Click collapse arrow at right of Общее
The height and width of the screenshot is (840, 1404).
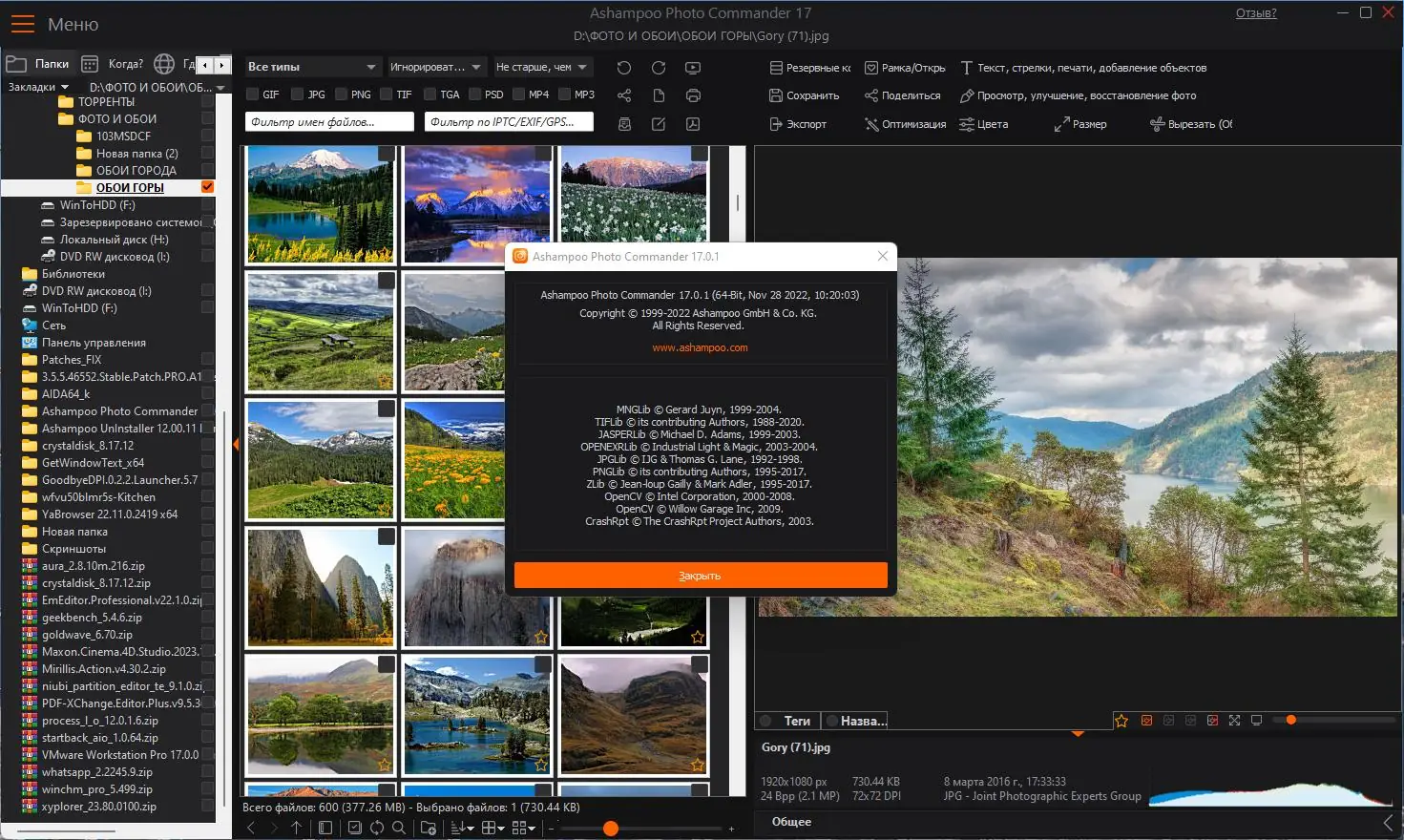coord(1389,822)
